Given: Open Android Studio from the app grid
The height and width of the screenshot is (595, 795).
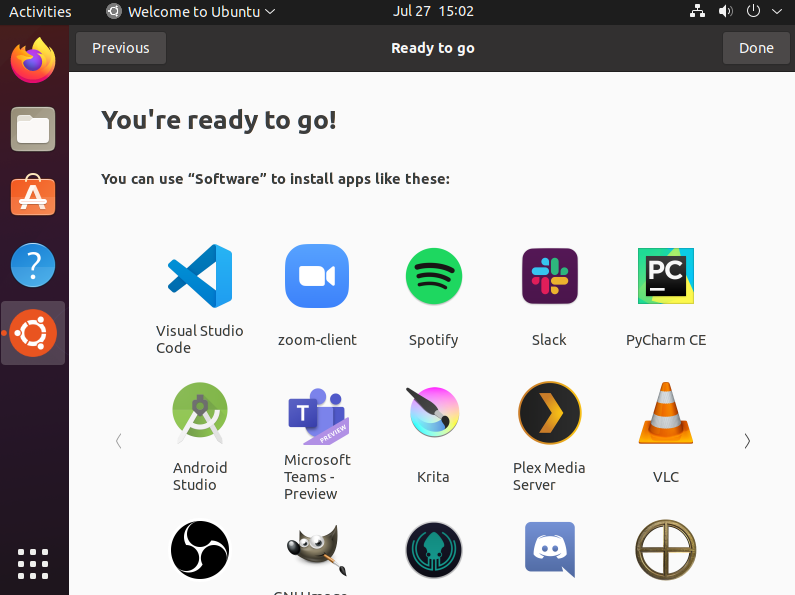Looking at the screenshot, I should (x=200, y=413).
